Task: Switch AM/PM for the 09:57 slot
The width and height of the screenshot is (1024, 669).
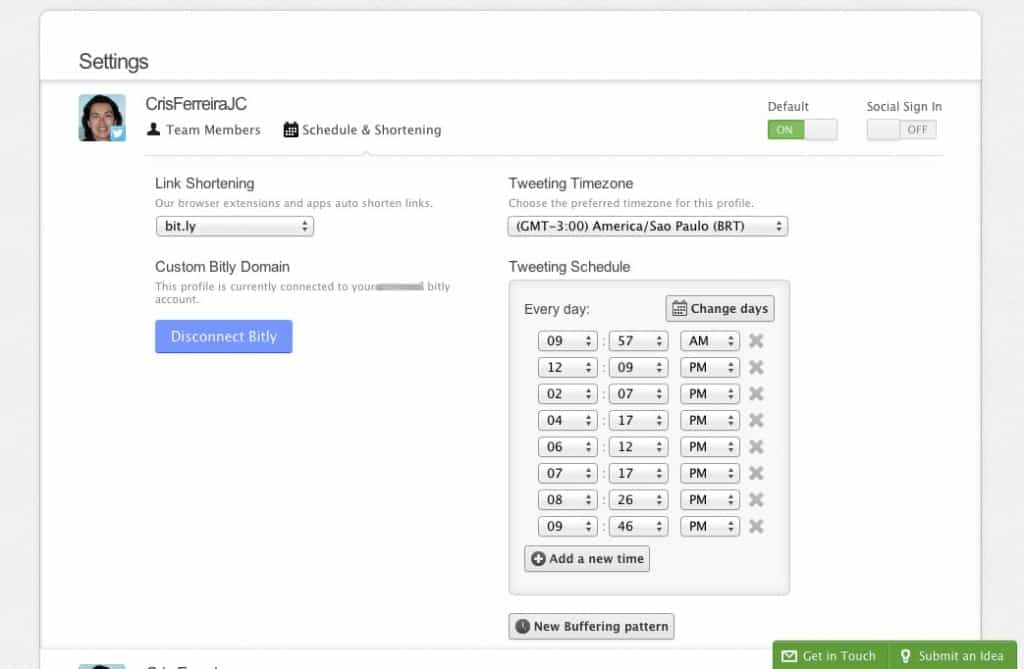Action: [x=710, y=341]
